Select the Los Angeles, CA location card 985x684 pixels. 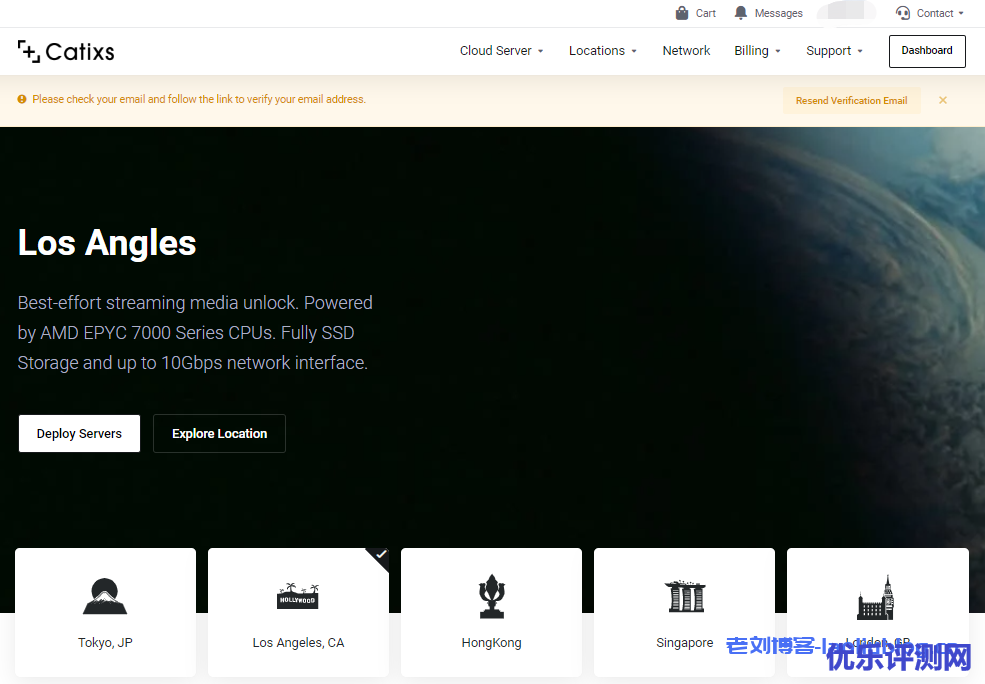[298, 612]
